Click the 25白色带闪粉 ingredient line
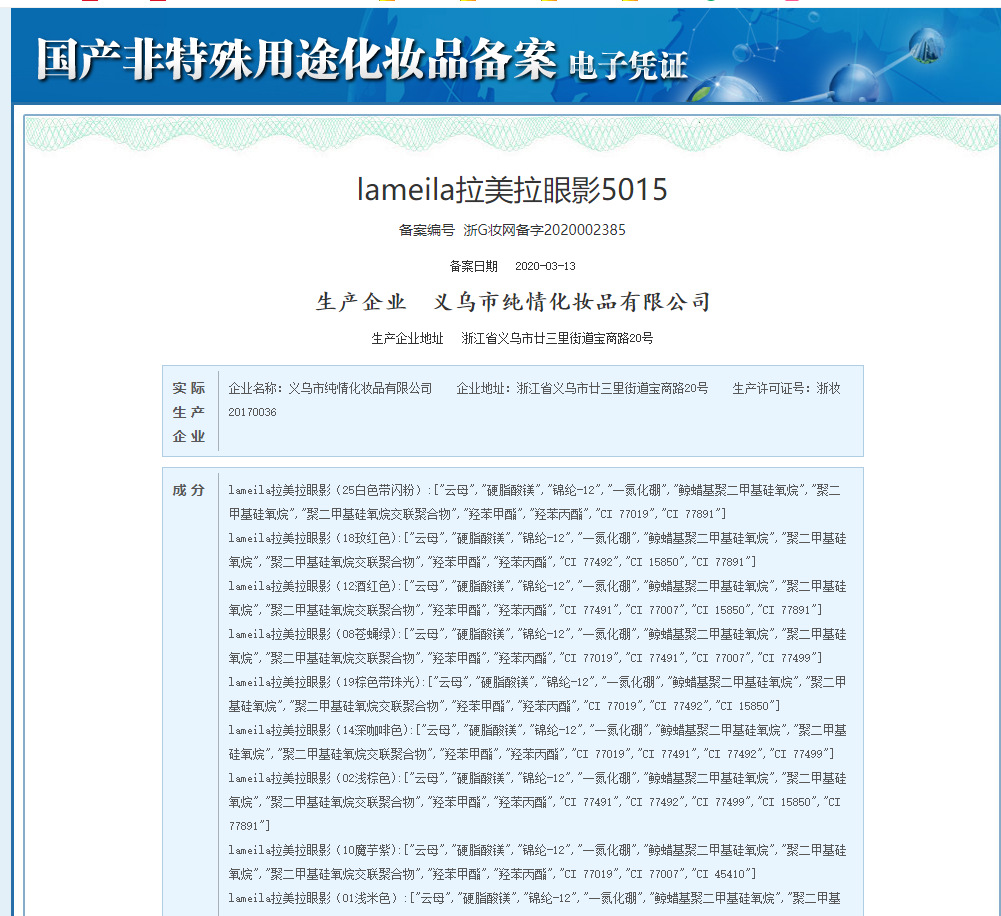 534,502
